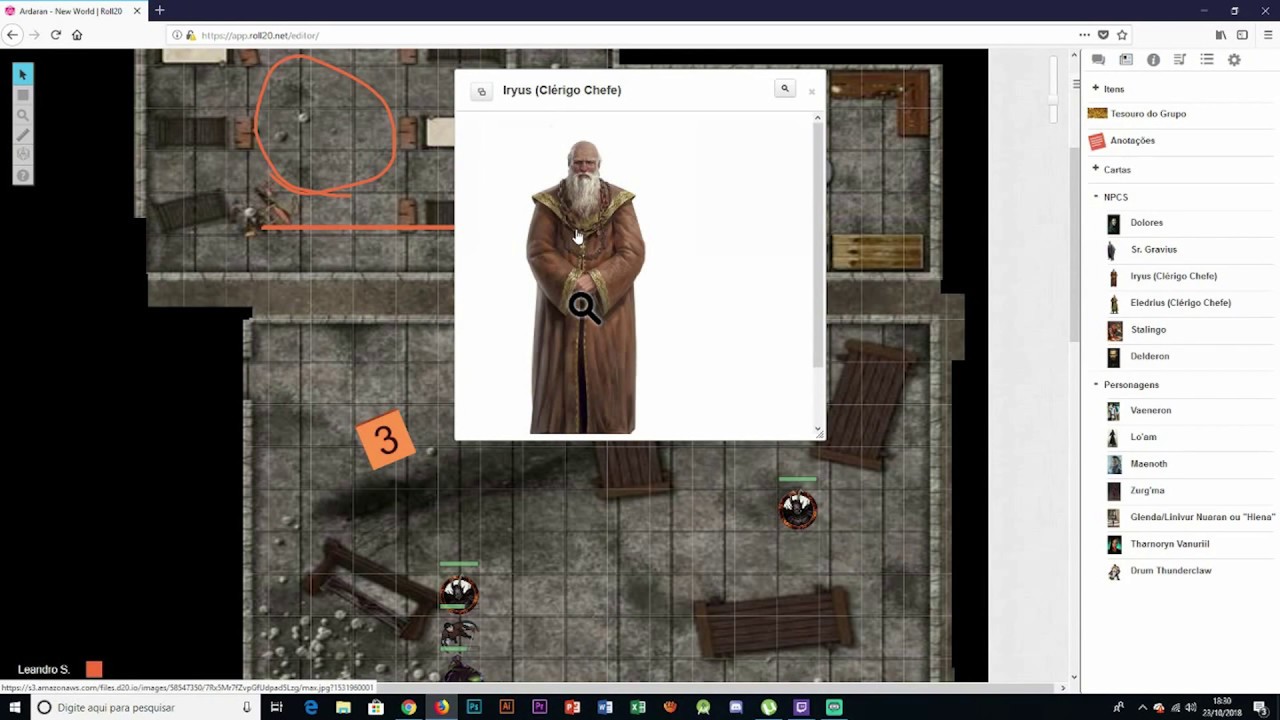The width and height of the screenshot is (1280, 720).
Task: Open Chrome from the taskbar
Action: (x=408, y=708)
